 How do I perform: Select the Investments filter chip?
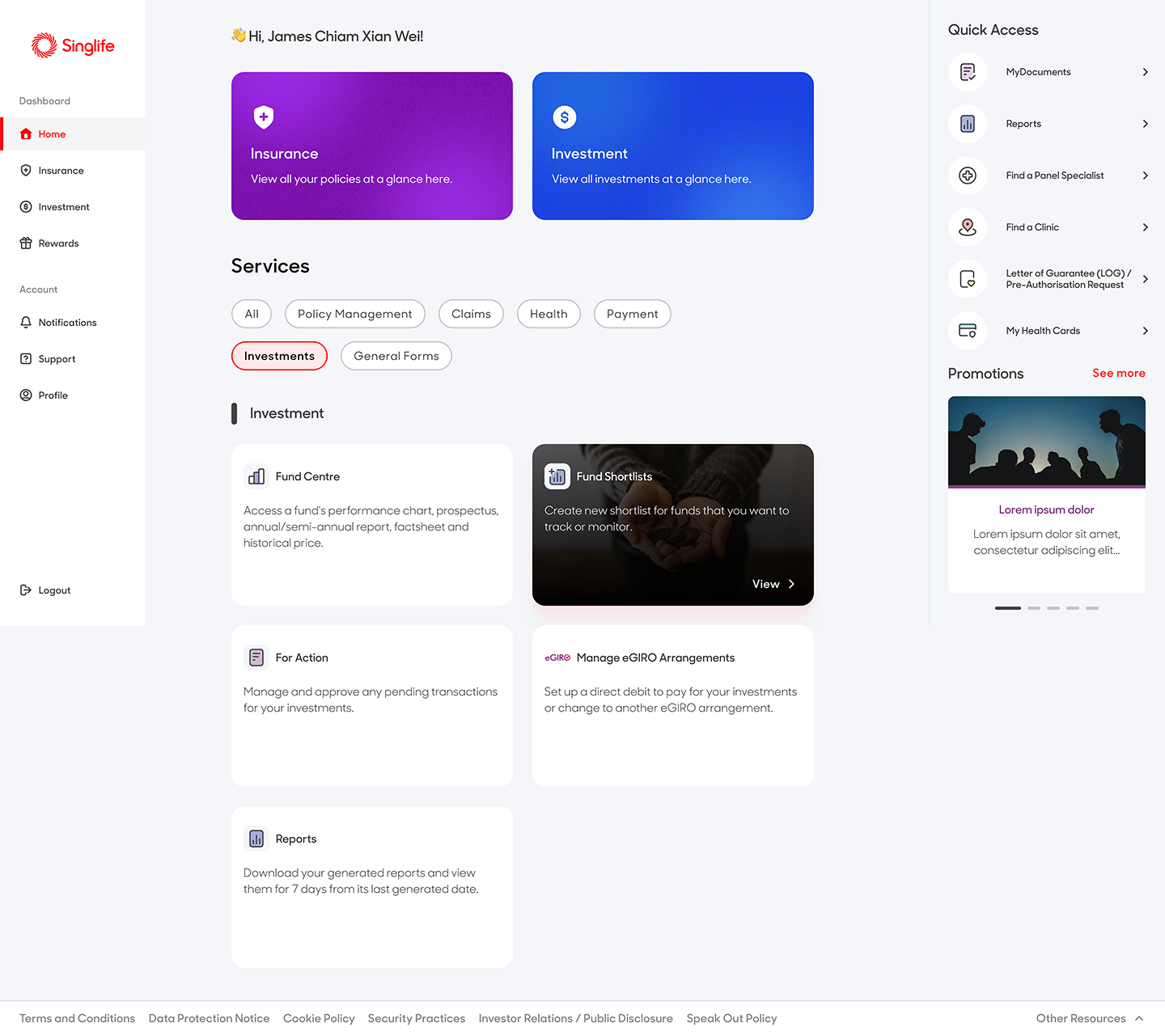tap(279, 356)
